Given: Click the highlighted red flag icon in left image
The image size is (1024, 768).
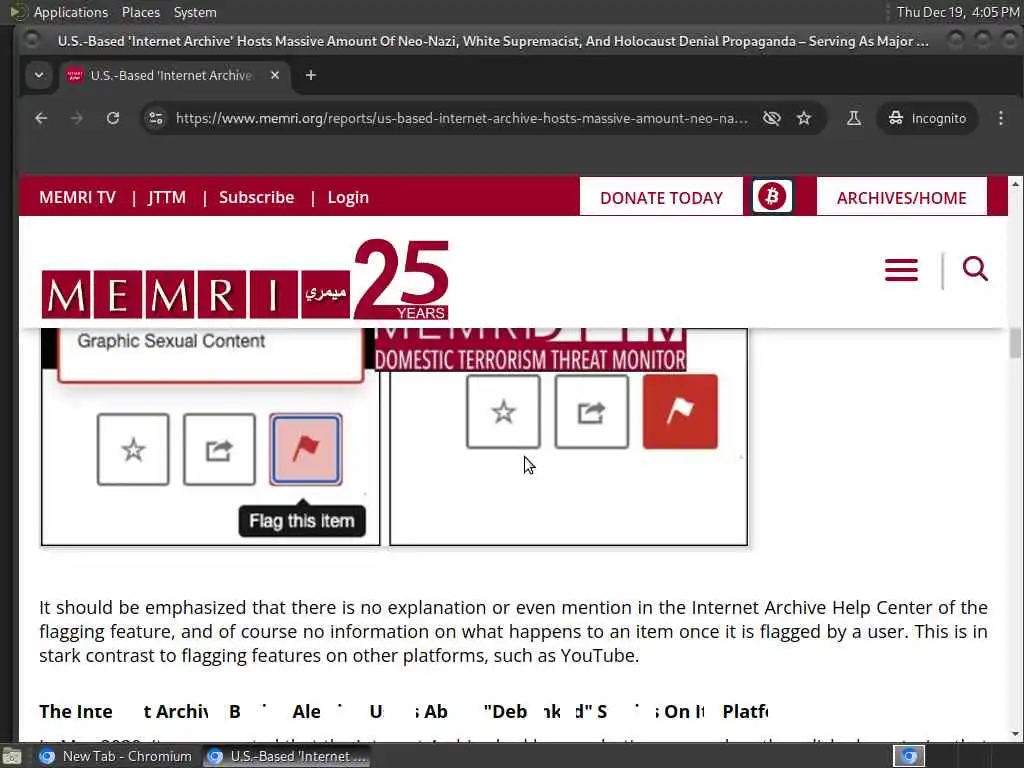Looking at the screenshot, I should tap(306, 449).
